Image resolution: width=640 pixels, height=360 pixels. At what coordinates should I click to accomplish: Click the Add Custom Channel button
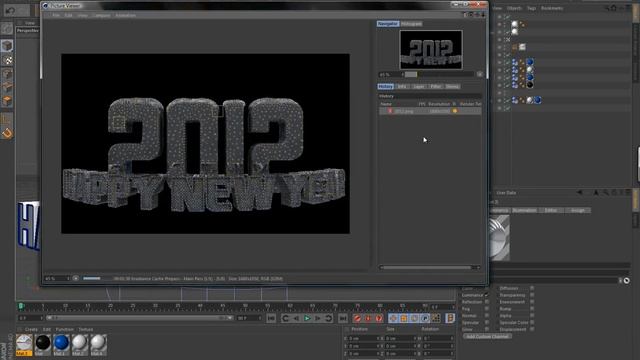click(x=487, y=336)
